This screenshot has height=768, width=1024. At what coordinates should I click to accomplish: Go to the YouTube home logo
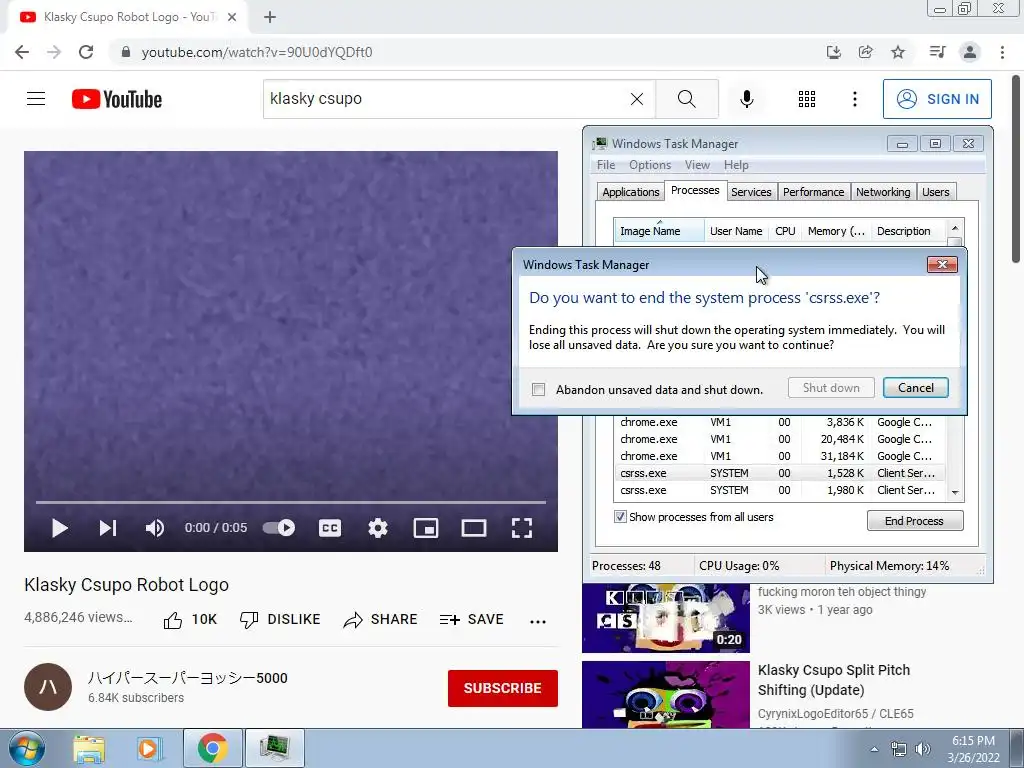coord(117,99)
